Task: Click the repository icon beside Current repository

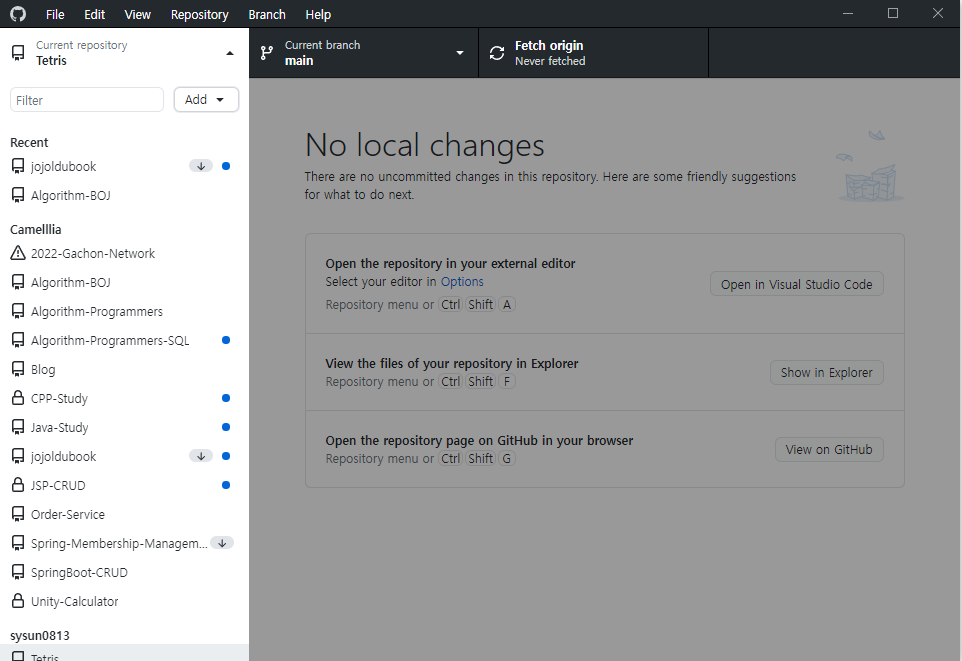Action: click(x=18, y=53)
